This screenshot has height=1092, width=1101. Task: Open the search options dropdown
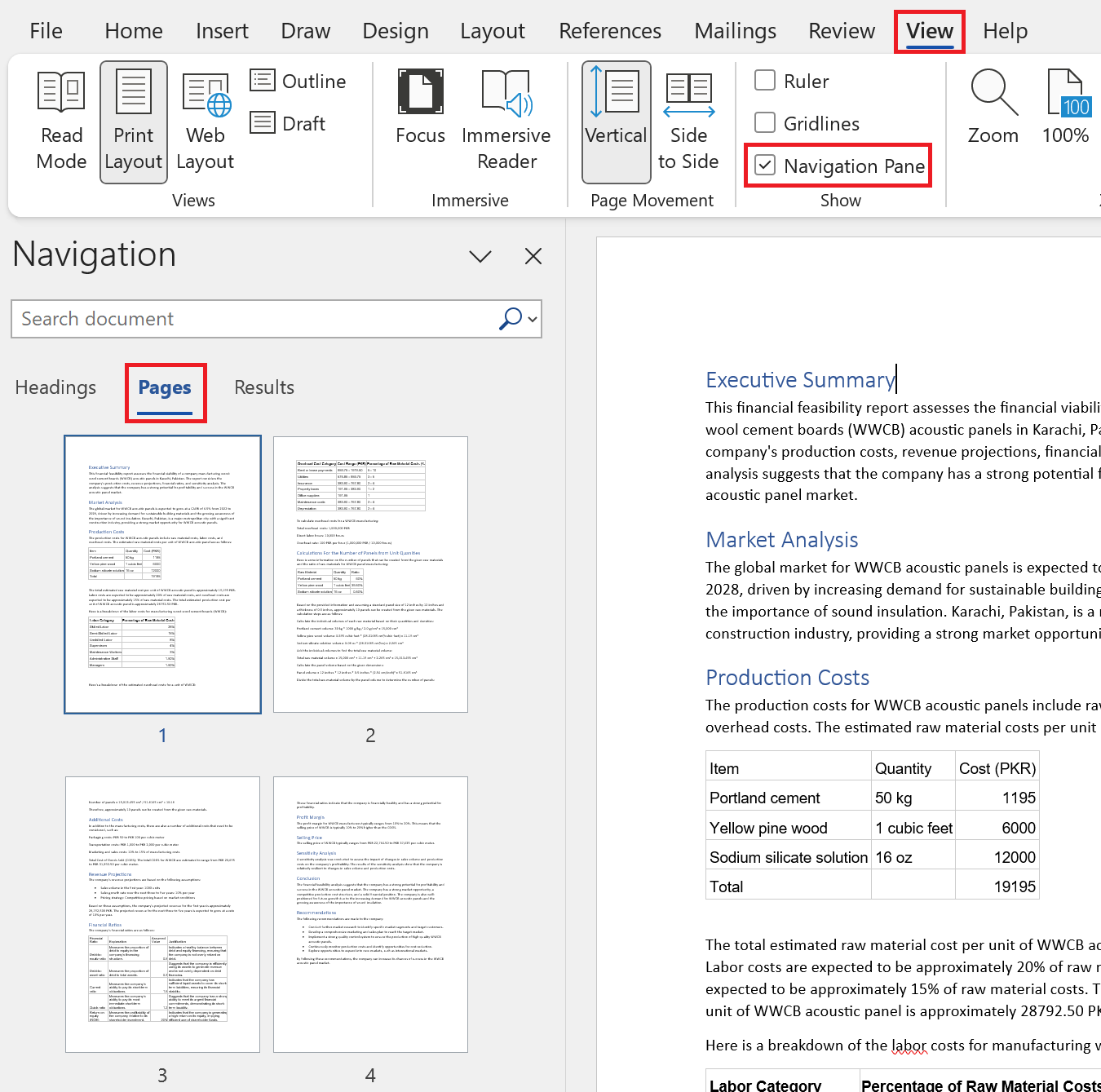(x=531, y=319)
